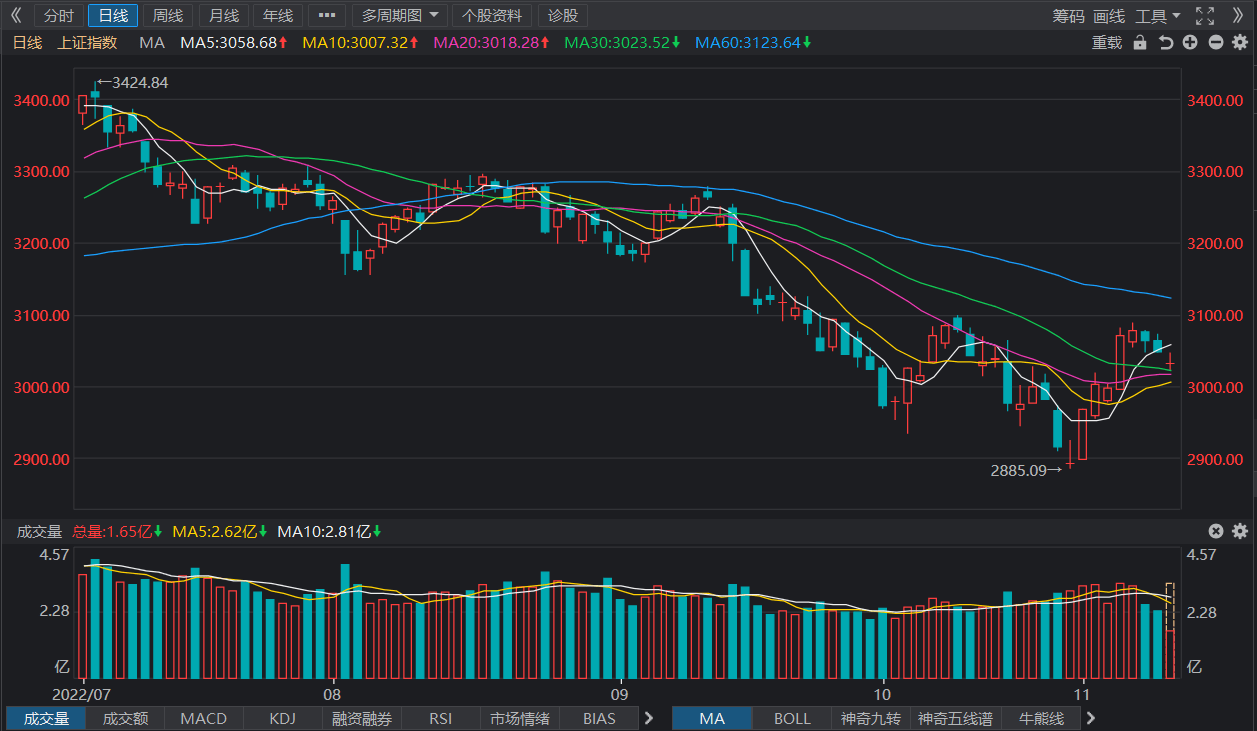
Task: Zoom in on the chart using the plus icon
Action: (x=1187, y=44)
